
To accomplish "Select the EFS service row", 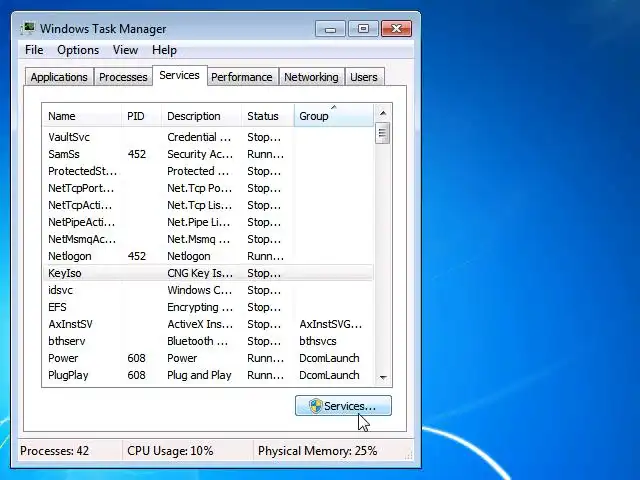I will click(208, 307).
